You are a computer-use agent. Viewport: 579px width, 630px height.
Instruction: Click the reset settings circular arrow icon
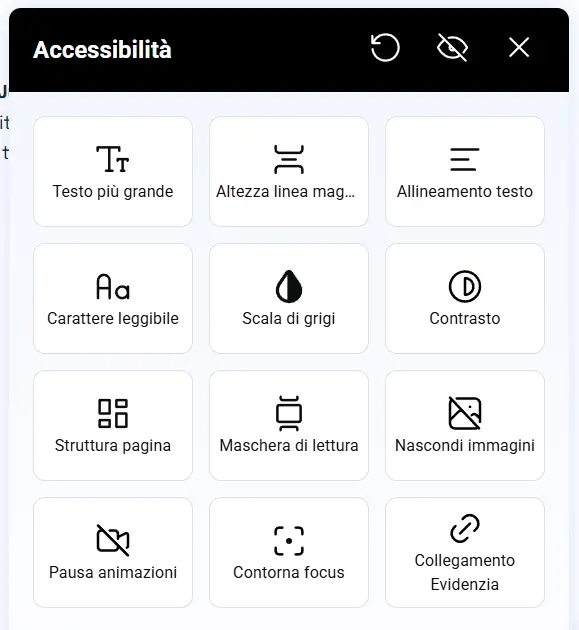(385, 48)
